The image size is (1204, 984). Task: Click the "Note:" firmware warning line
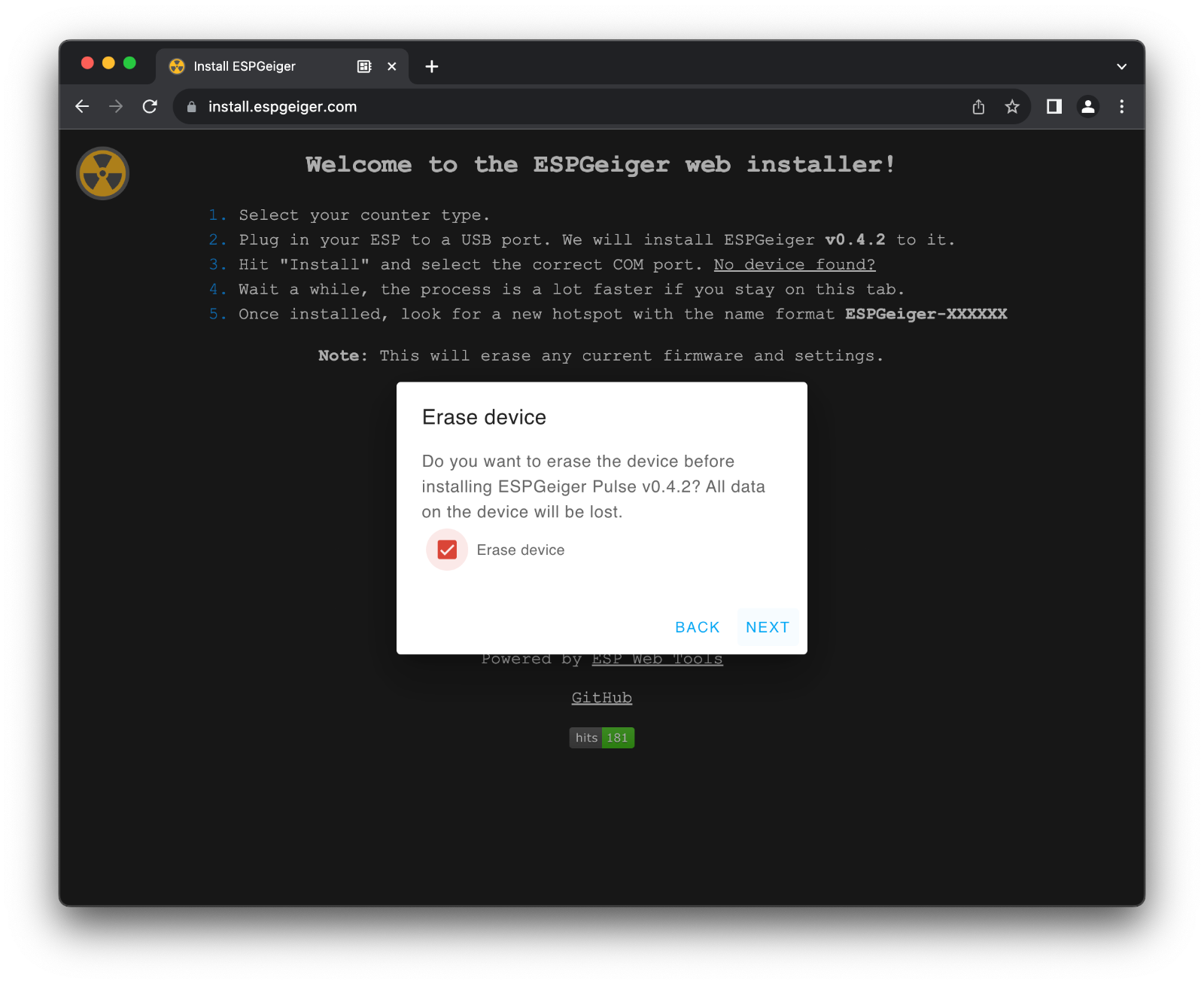tap(601, 355)
